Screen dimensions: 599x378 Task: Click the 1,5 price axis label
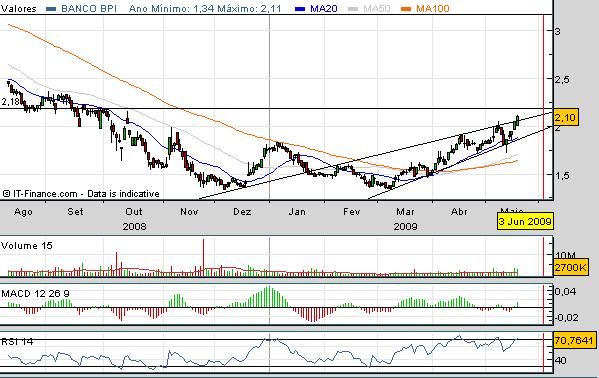click(562, 175)
